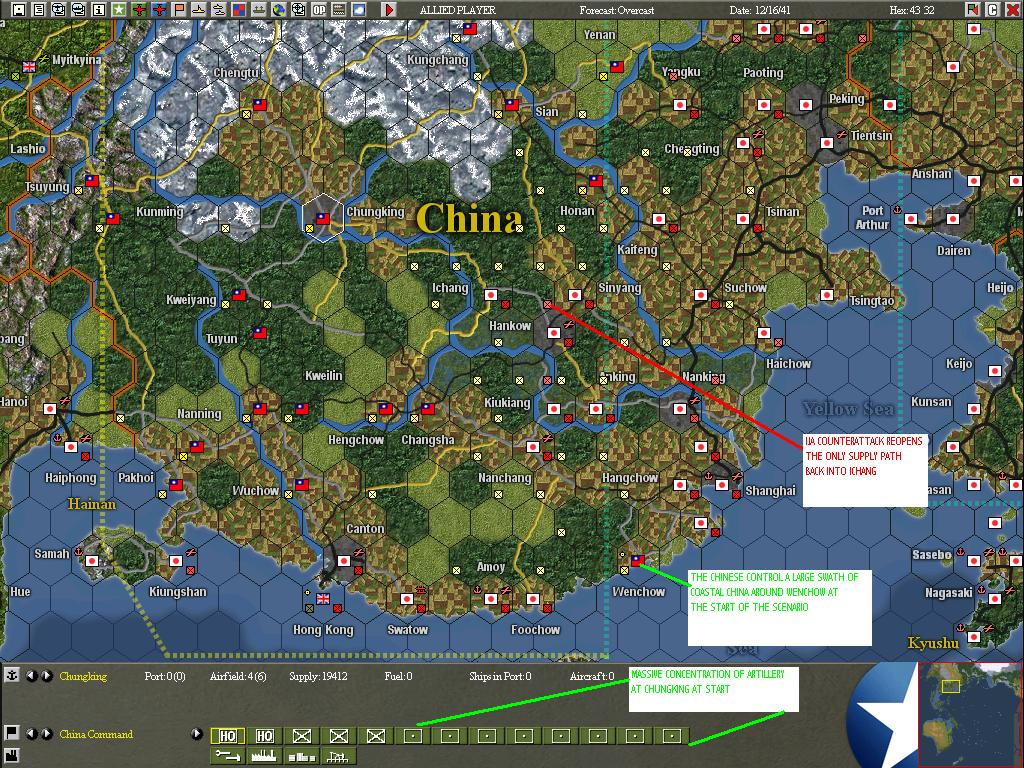Image resolution: width=1024 pixels, height=768 pixels.
Task: Click the Chungking base name in bottom panel
Action: point(83,676)
